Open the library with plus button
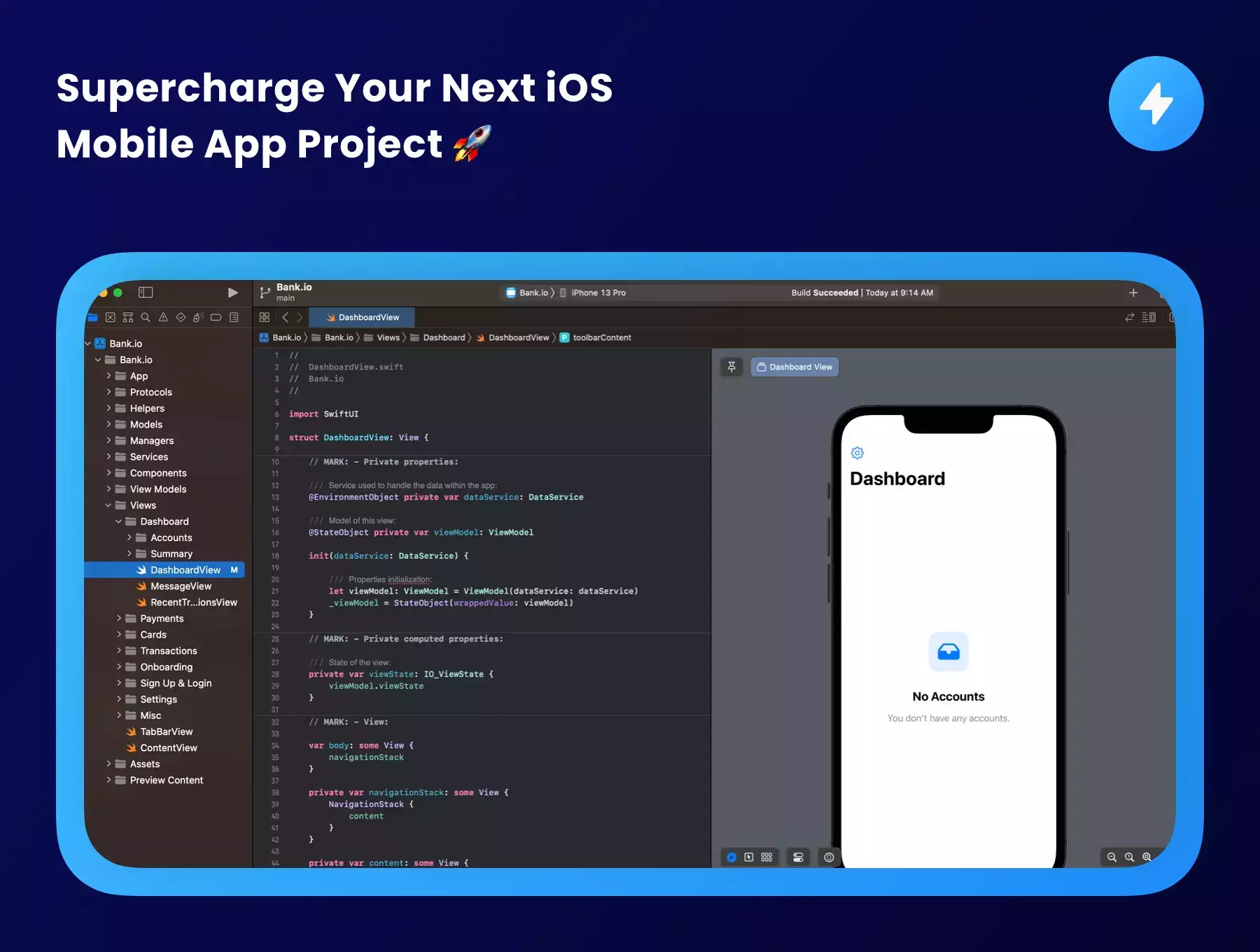 pos(1133,293)
